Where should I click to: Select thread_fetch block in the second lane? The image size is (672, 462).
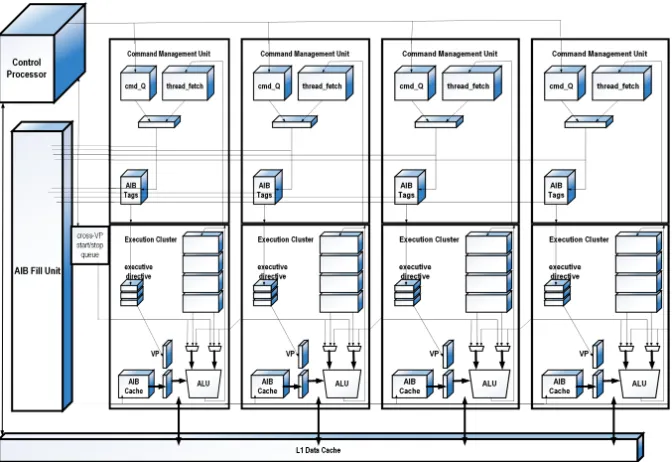(x=326, y=83)
